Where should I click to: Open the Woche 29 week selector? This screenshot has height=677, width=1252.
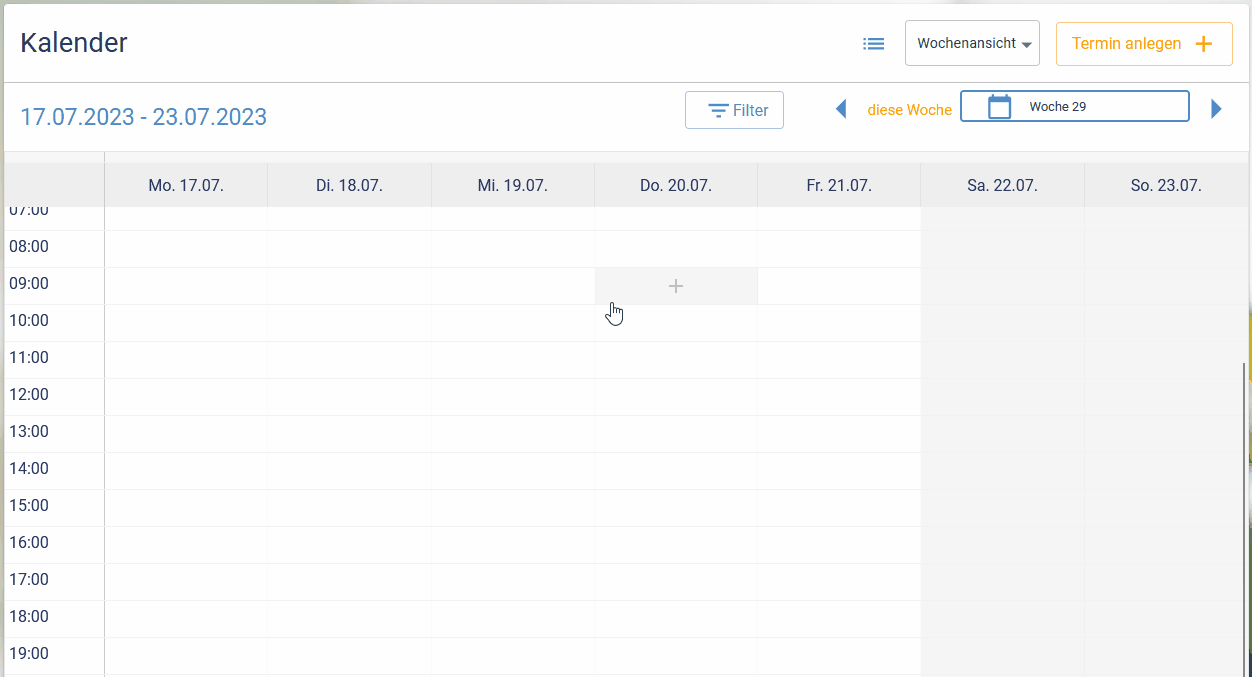click(1075, 107)
